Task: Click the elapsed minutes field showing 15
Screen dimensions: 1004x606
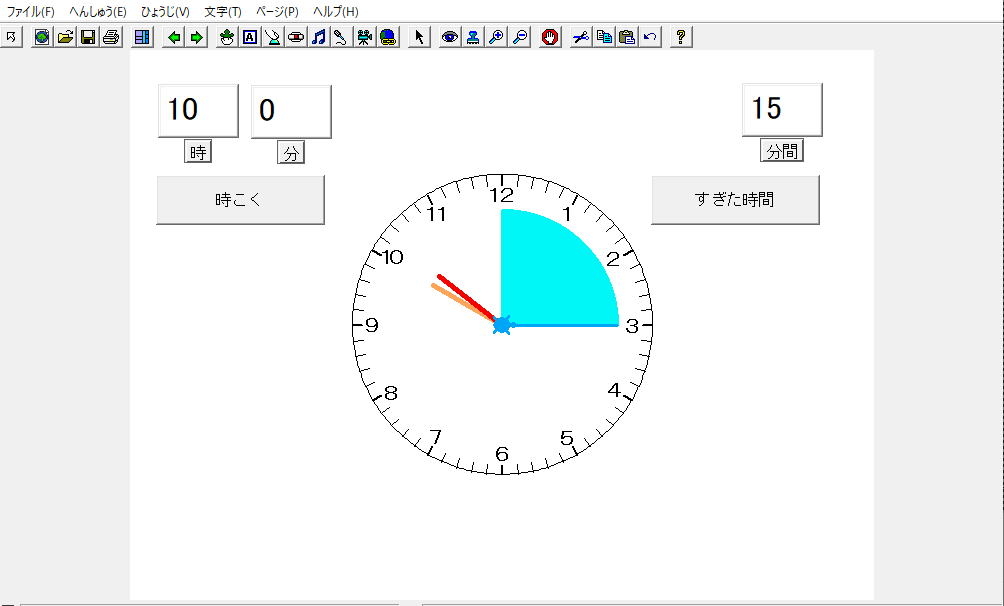Action: coord(782,109)
